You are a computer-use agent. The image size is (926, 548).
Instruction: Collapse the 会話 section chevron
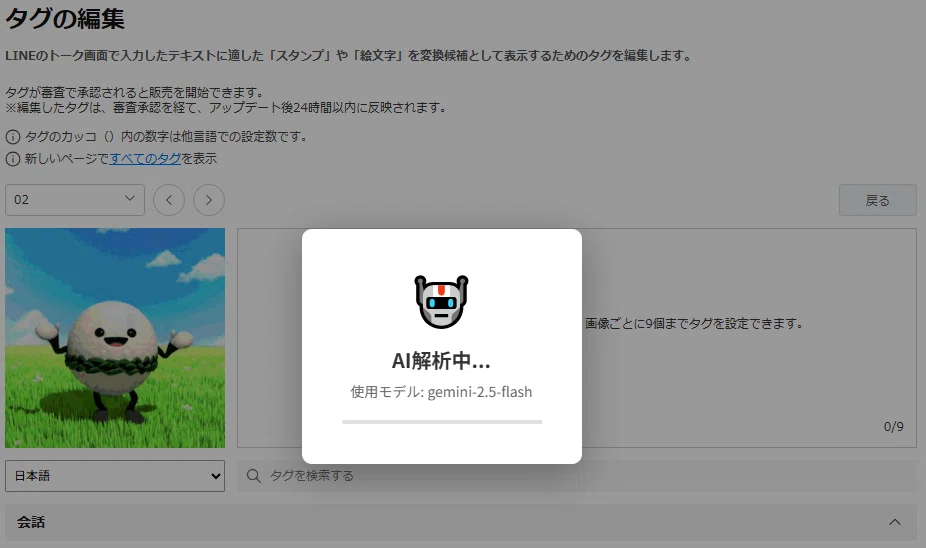(x=895, y=522)
